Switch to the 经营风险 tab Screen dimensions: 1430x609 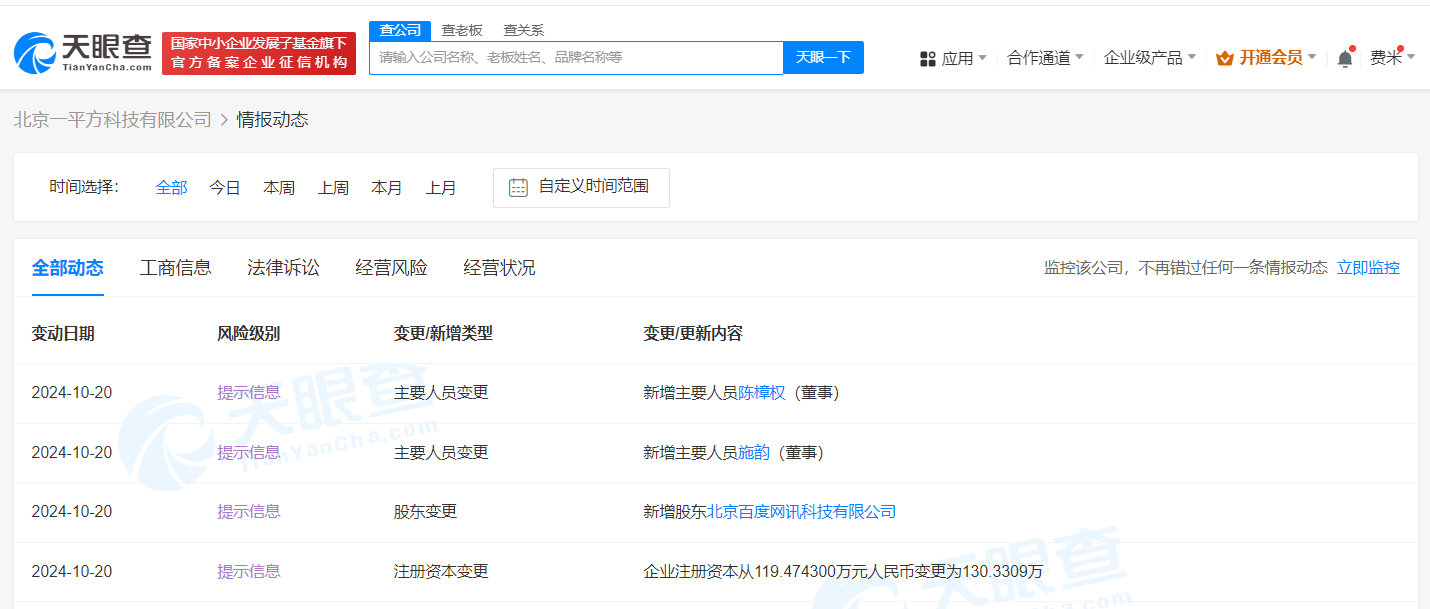[x=392, y=268]
